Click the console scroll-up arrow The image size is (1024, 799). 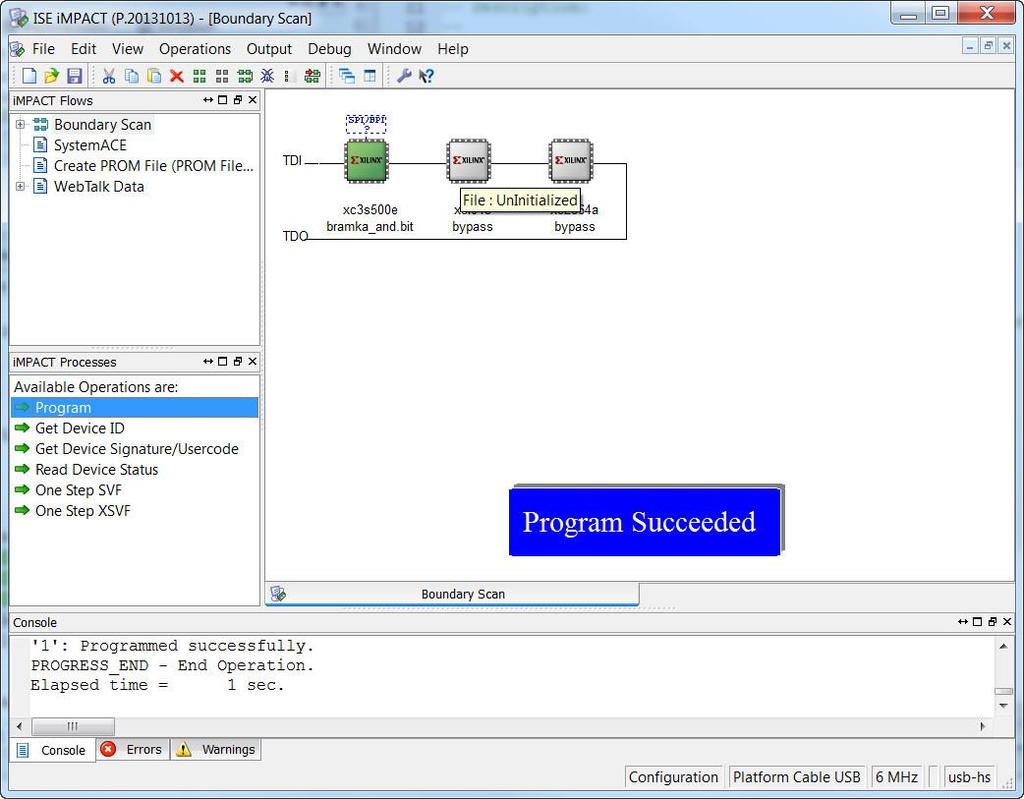coord(1003,646)
